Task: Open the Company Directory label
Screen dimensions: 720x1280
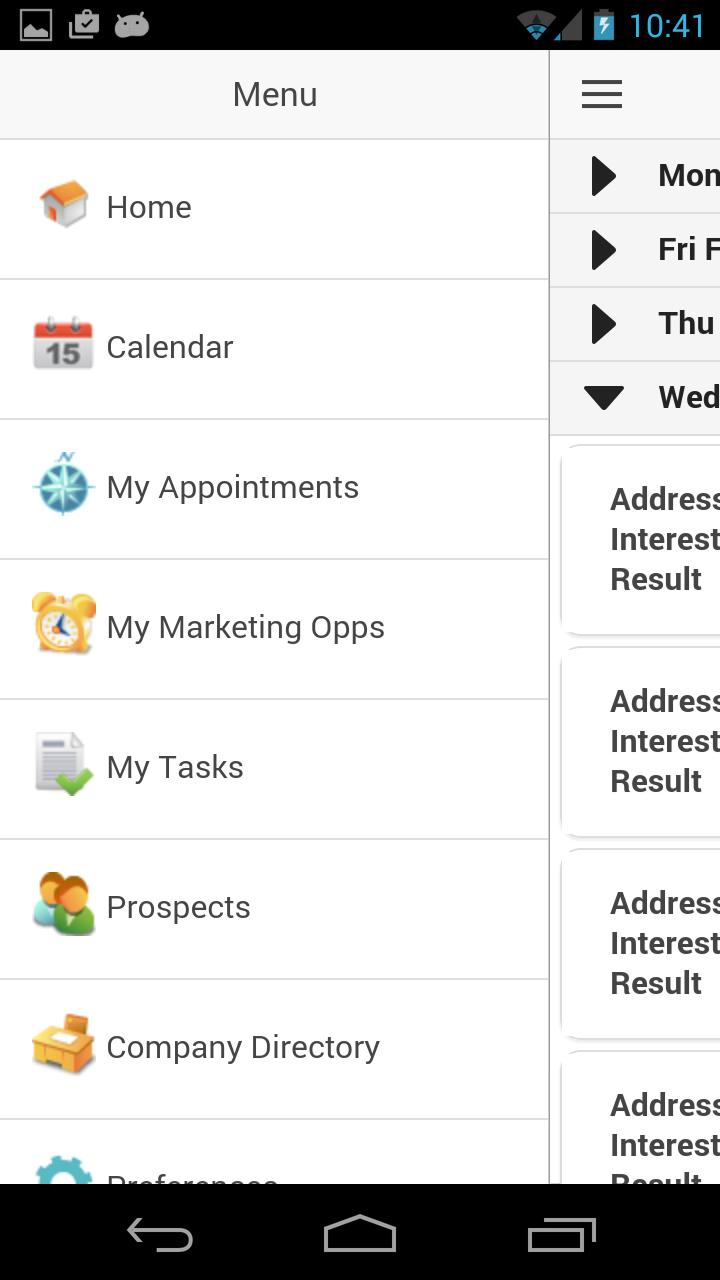Action: (x=243, y=1047)
